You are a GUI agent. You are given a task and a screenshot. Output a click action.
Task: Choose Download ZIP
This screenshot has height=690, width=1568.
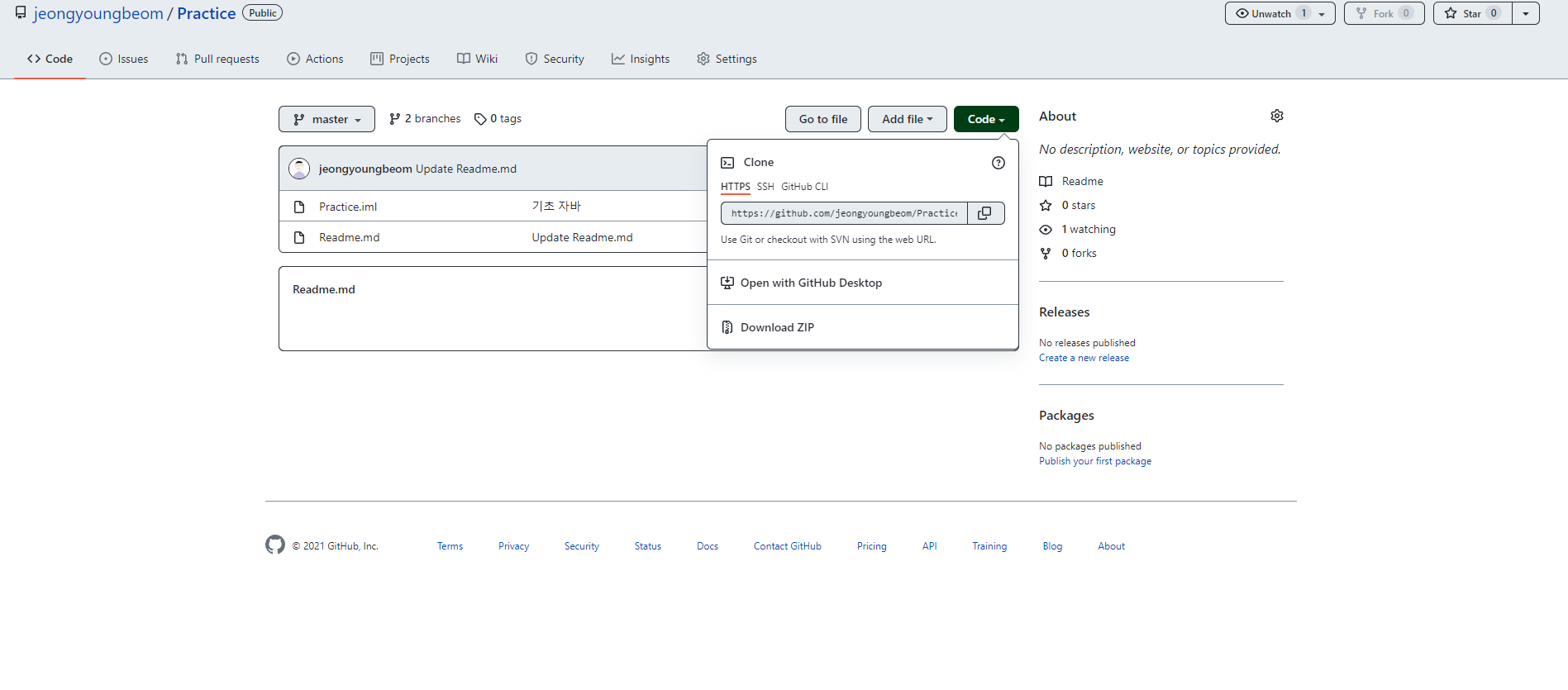863,327
